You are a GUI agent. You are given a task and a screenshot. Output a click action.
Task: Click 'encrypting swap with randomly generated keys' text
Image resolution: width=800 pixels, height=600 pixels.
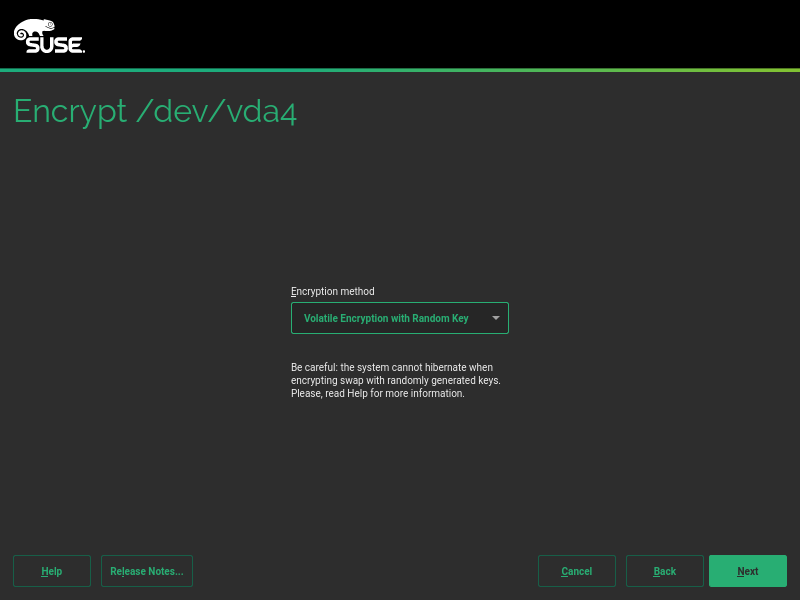point(395,380)
